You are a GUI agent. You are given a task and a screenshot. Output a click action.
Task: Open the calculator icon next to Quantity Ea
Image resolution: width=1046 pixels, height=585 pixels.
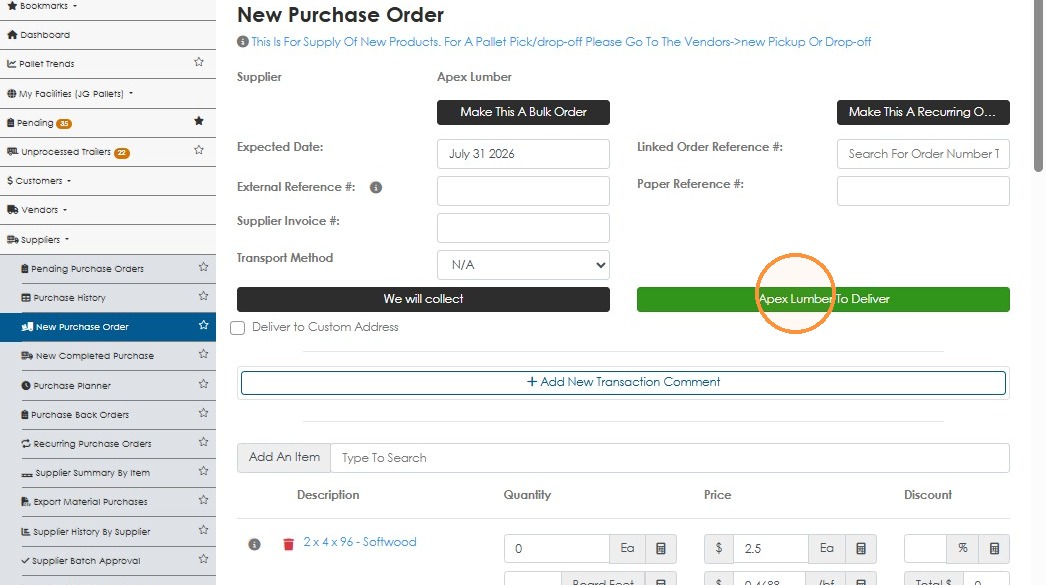coord(660,548)
